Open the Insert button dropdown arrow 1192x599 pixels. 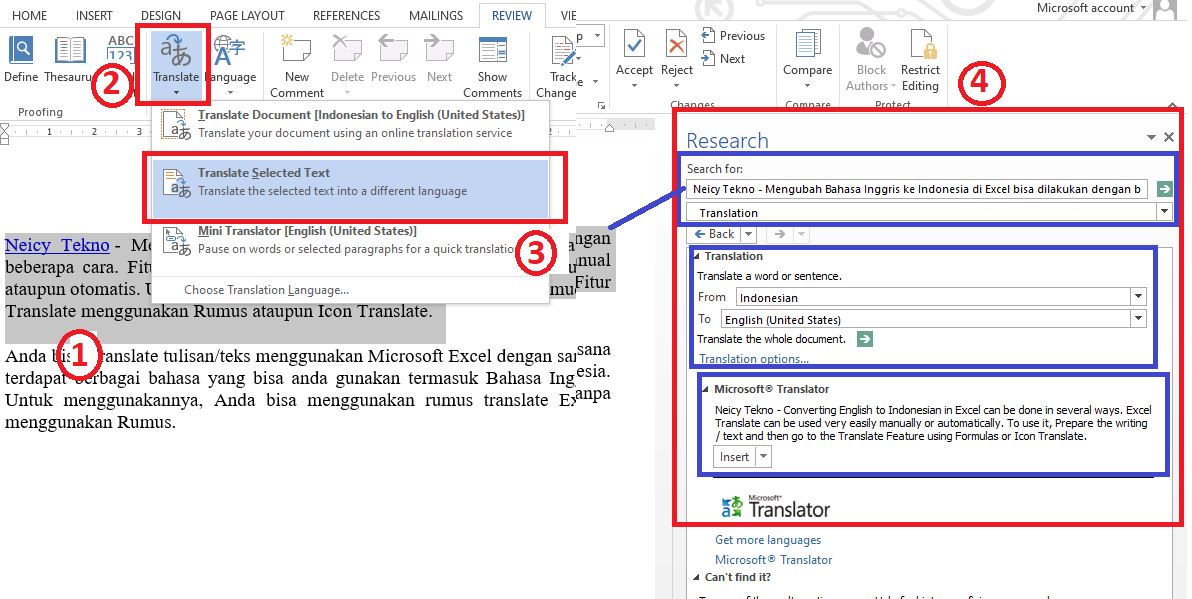coord(764,457)
